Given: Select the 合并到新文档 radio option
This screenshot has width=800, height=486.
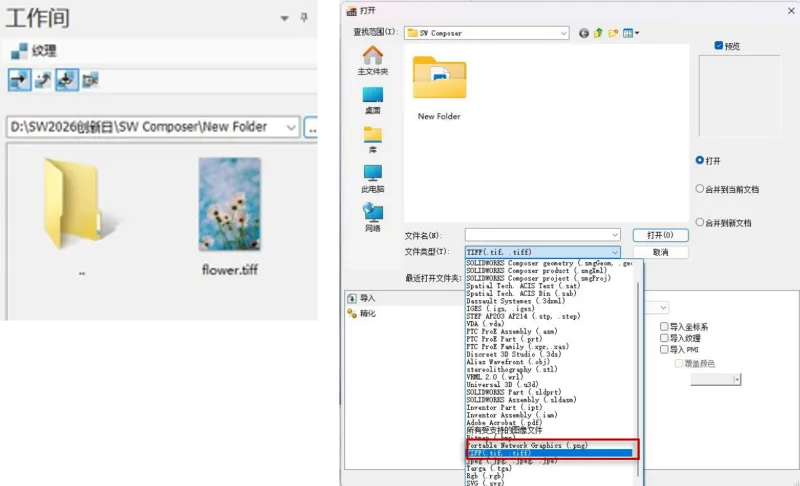Looking at the screenshot, I should (699, 222).
